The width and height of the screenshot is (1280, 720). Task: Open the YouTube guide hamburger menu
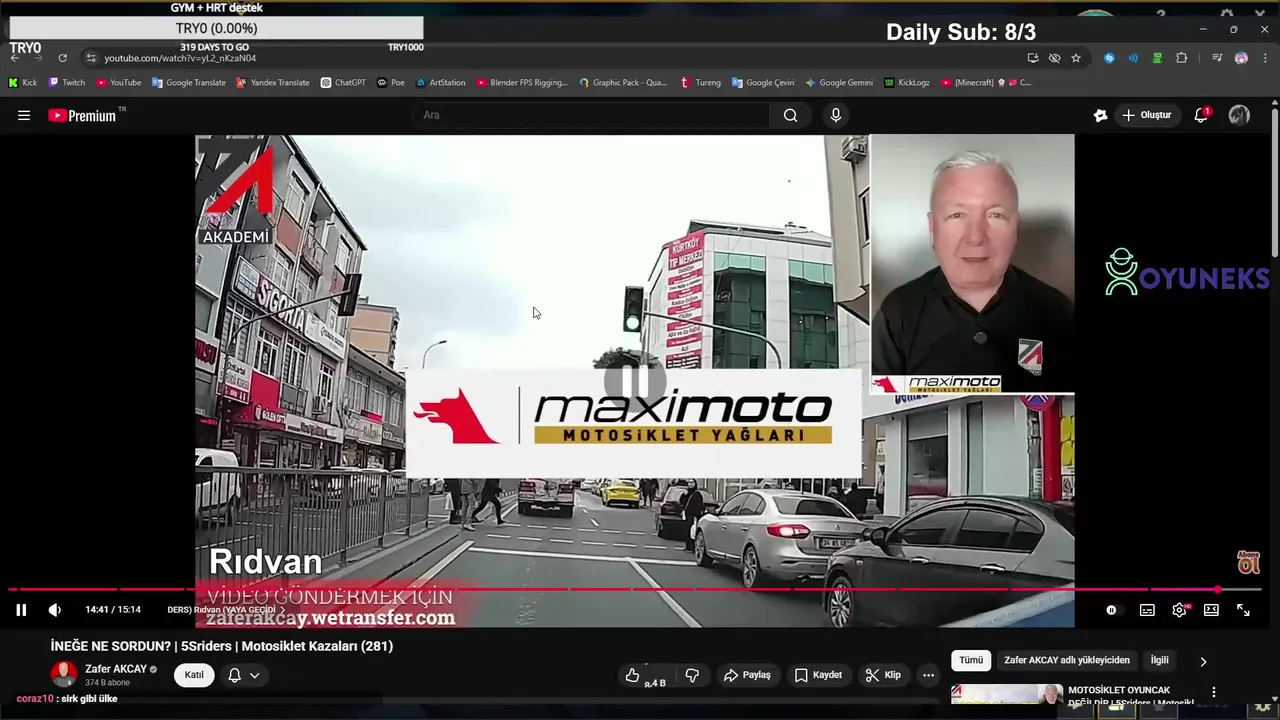(x=24, y=115)
